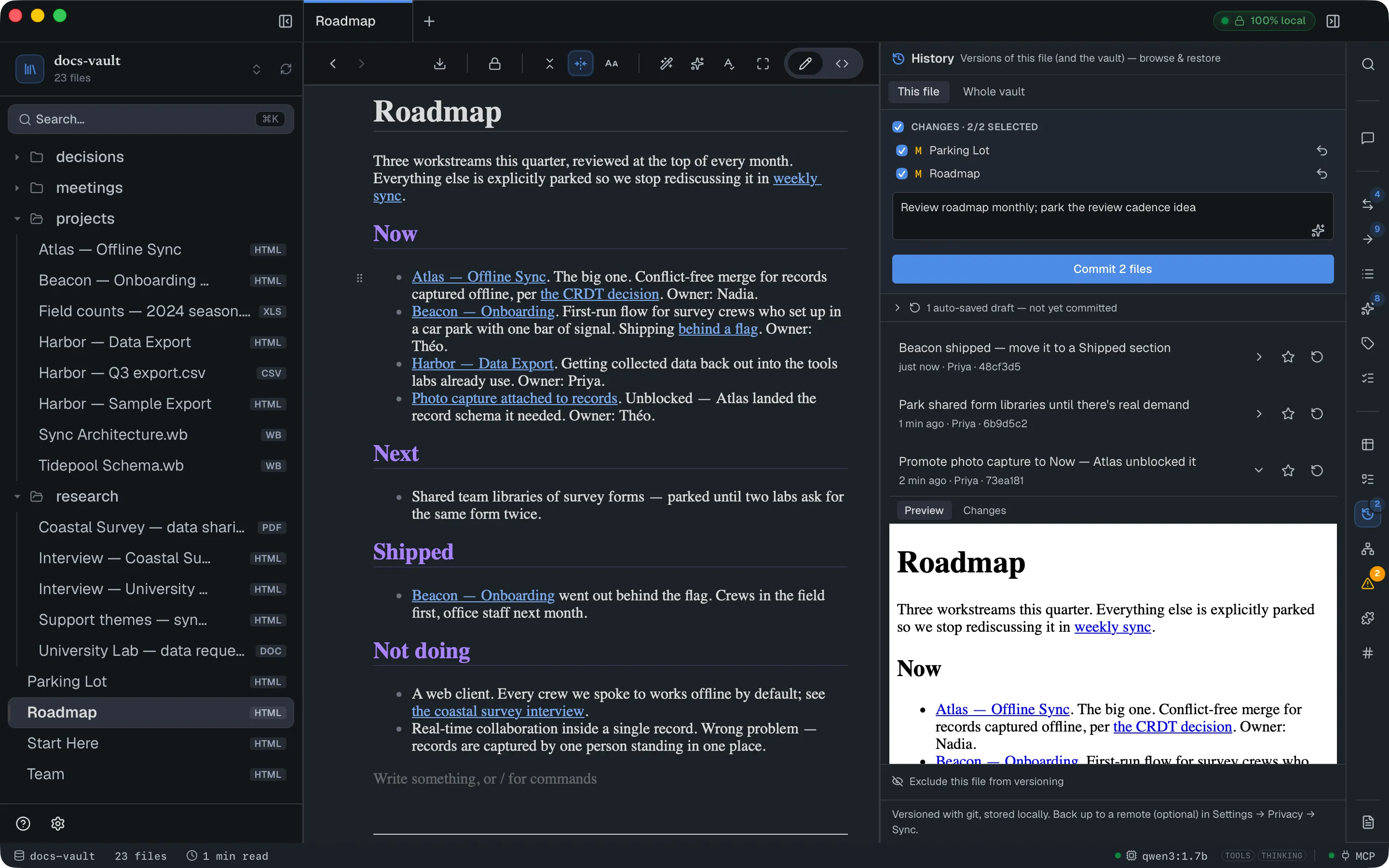Click the download/export icon in toolbar
Screen dimensions: 1389x868
[440, 64]
